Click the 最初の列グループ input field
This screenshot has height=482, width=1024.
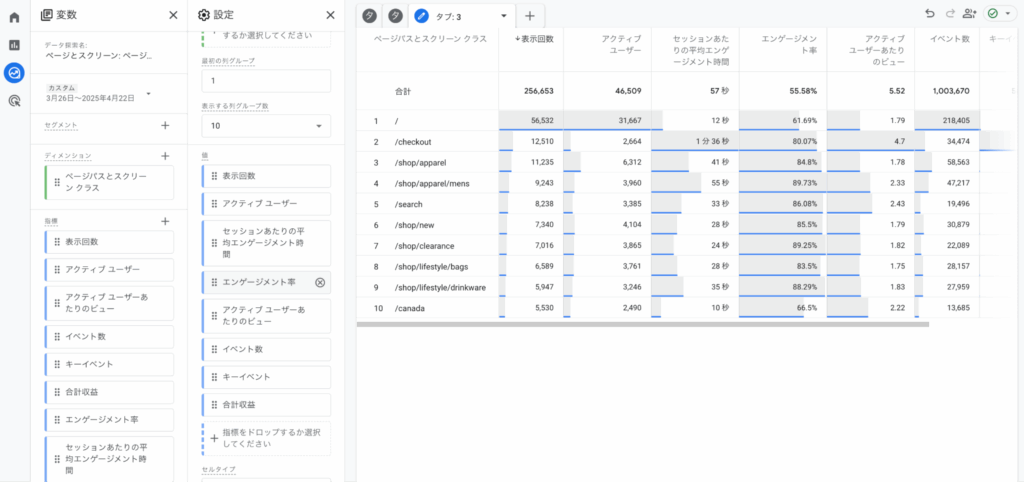pos(266,81)
